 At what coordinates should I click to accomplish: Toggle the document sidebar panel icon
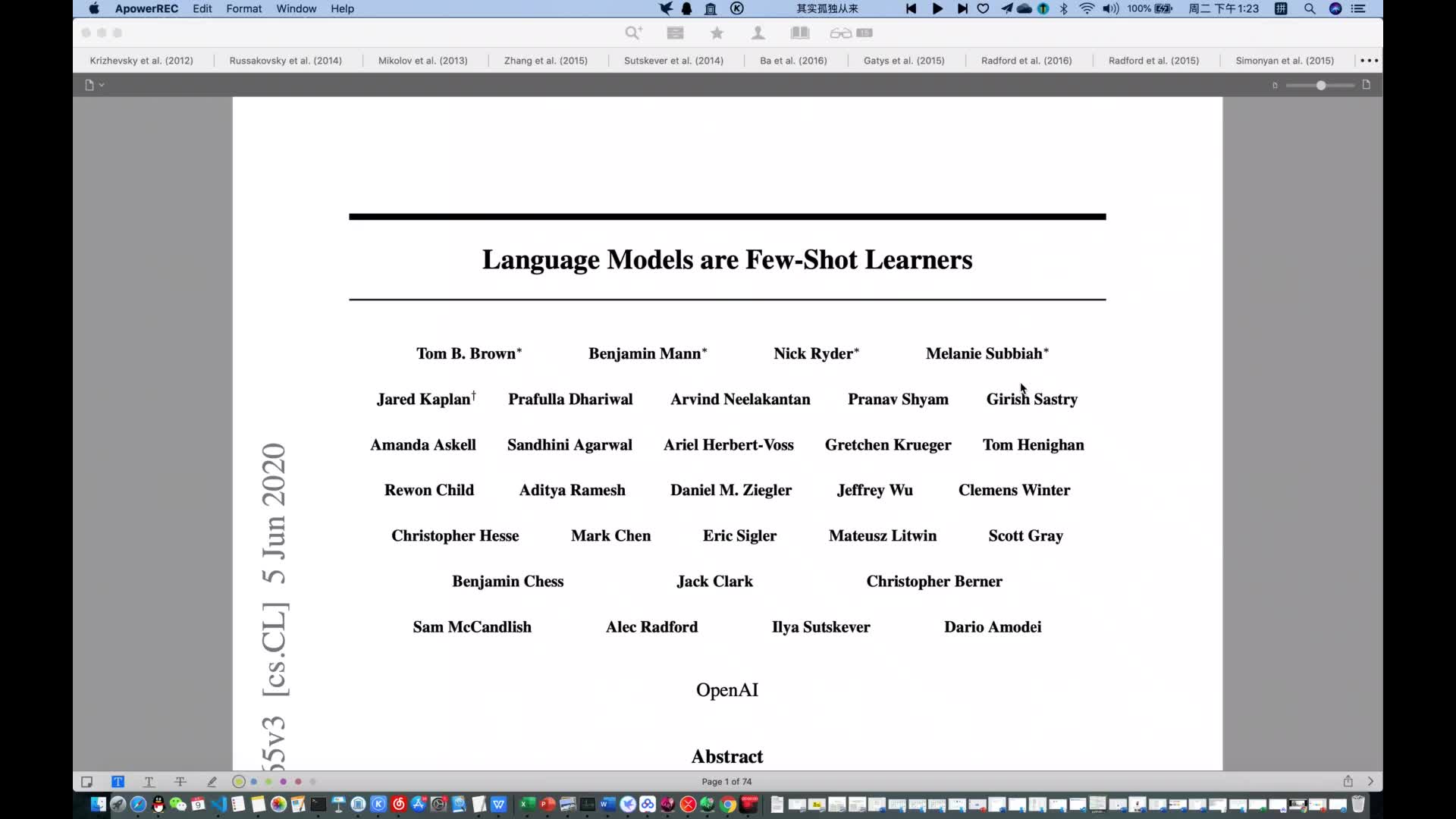click(x=92, y=85)
